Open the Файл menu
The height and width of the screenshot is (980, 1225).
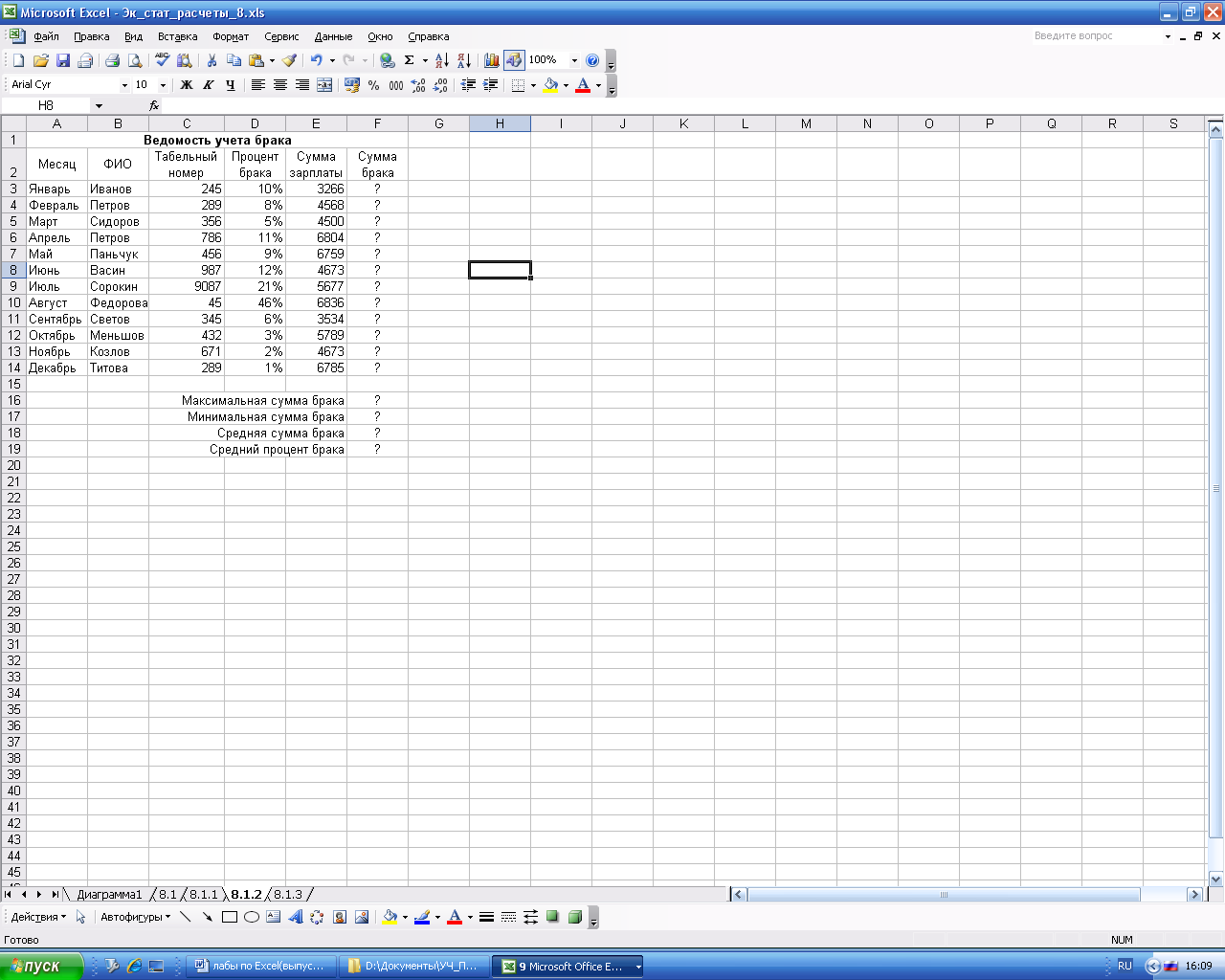pyautogui.click(x=46, y=36)
